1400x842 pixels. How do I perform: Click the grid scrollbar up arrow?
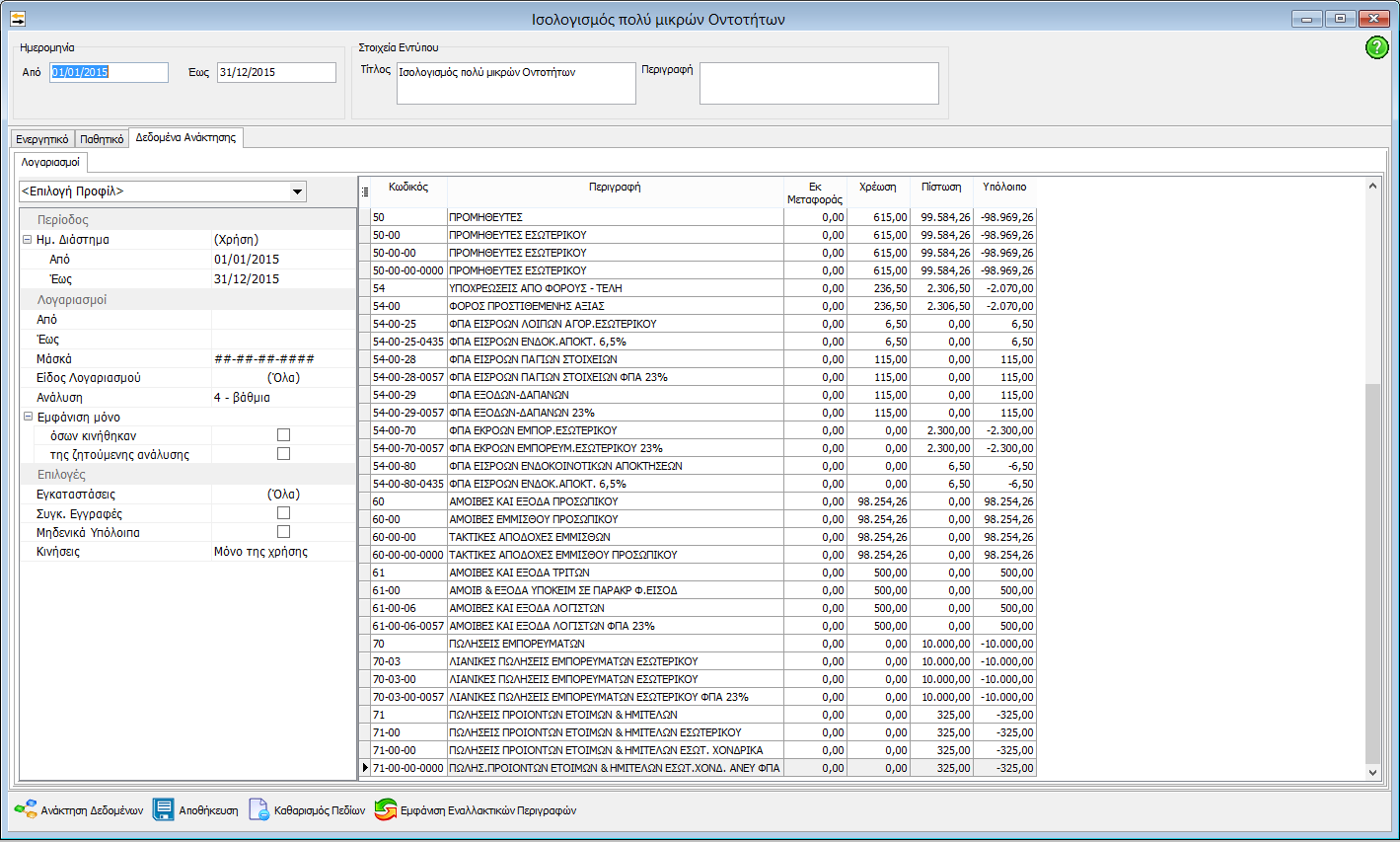pos(1372,186)
